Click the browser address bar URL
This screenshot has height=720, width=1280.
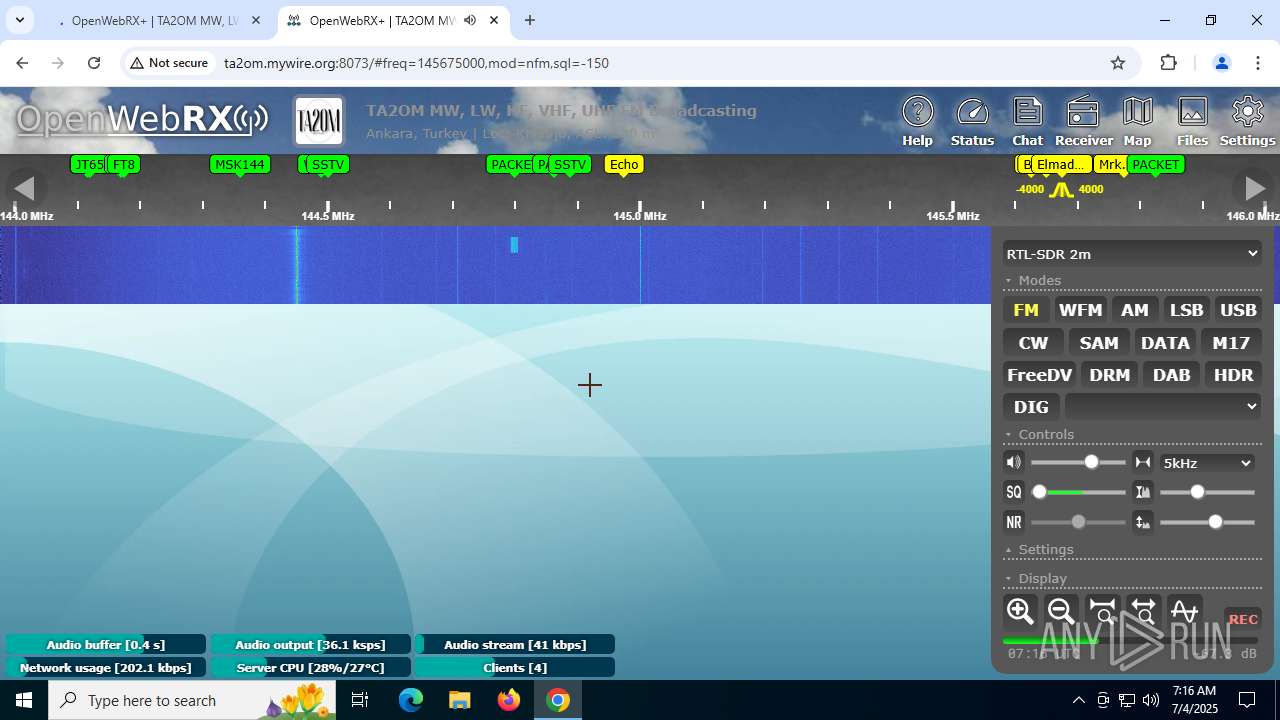[x=416, y=63]
